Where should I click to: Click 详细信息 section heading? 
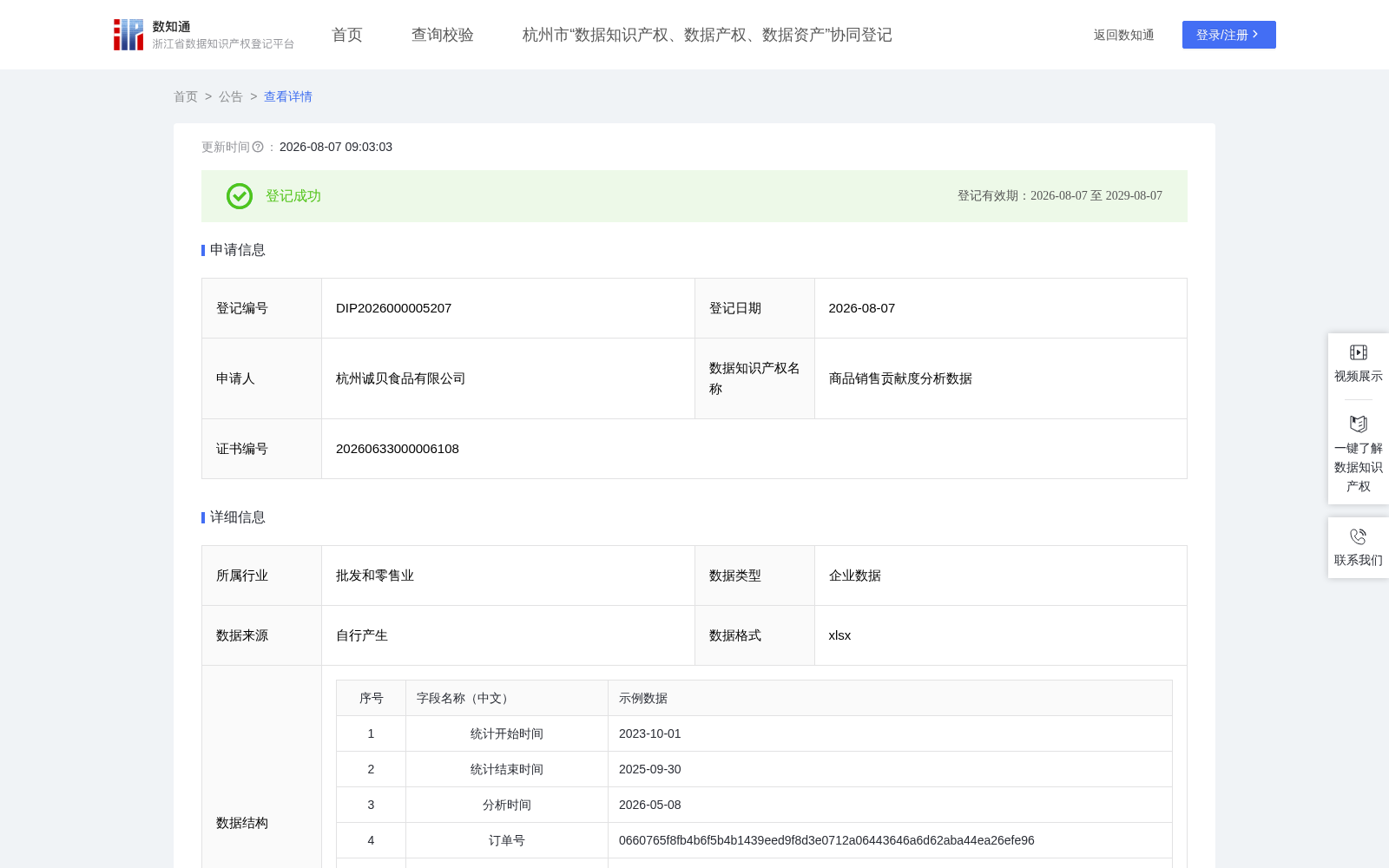(238, 517)
